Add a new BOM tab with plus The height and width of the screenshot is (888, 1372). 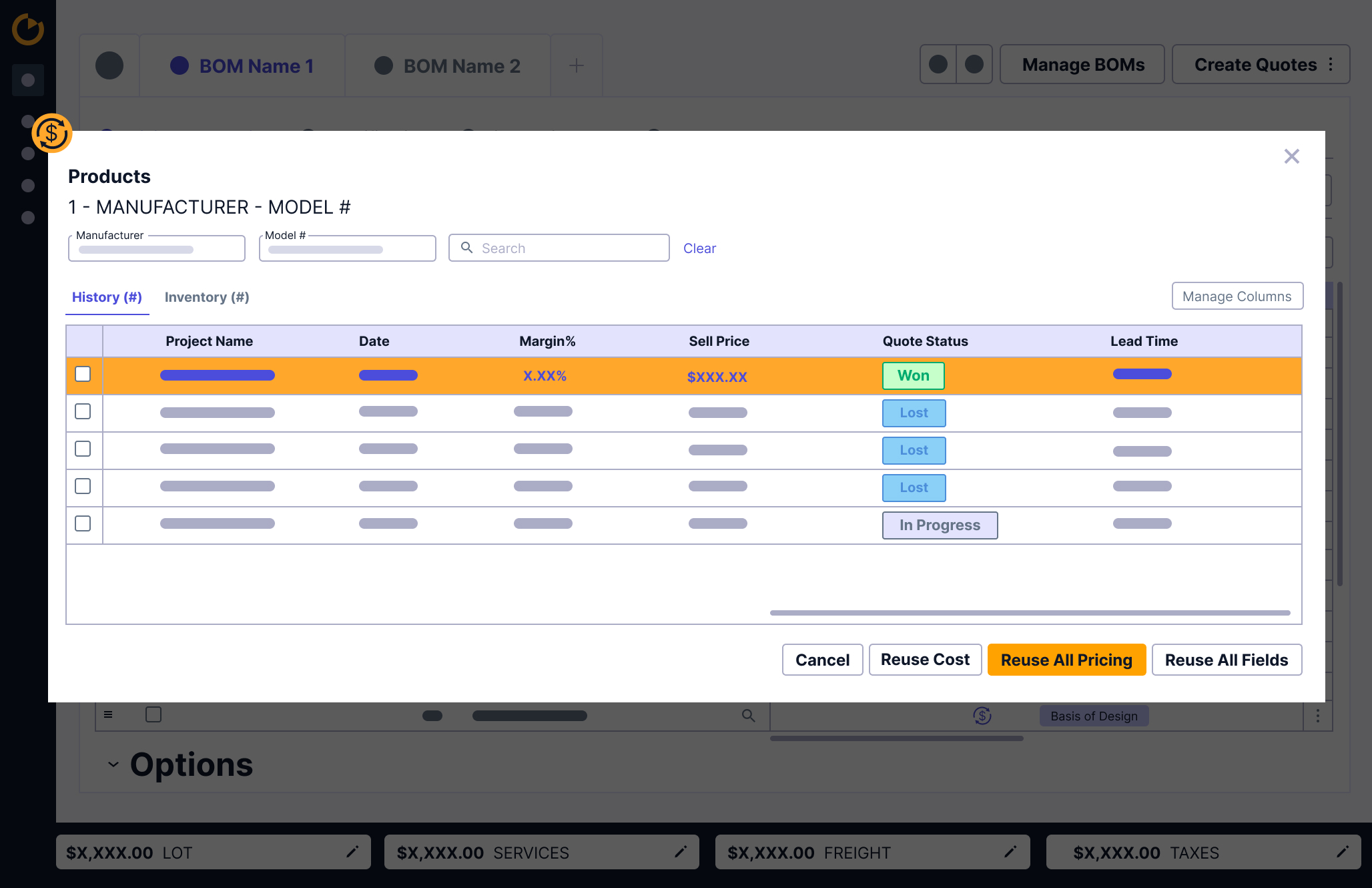coord(576,65)
